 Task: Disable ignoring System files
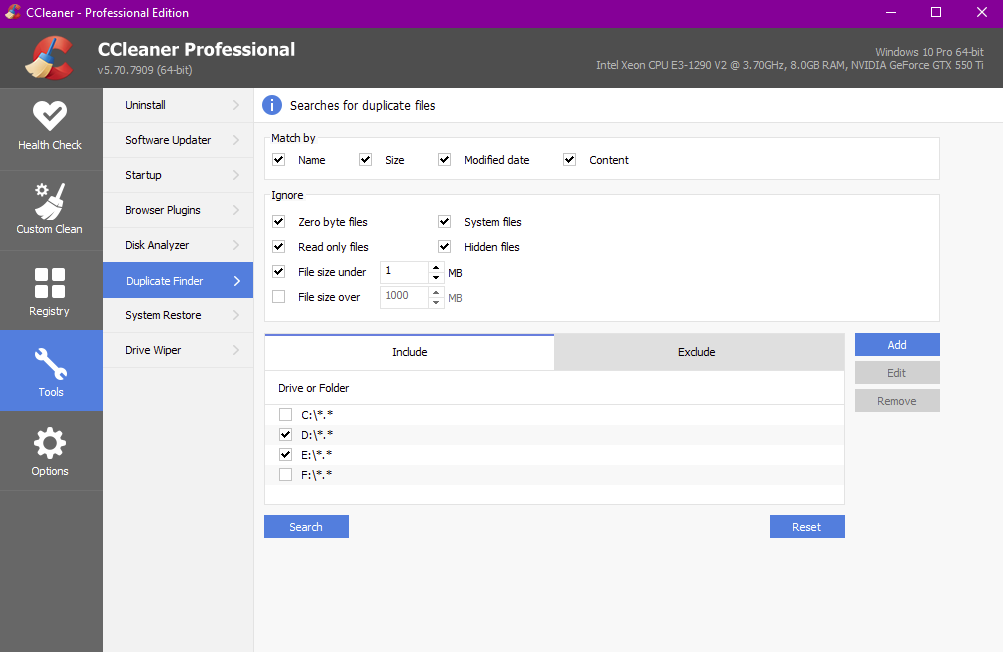pyautogui.click(x=445, y=221)
